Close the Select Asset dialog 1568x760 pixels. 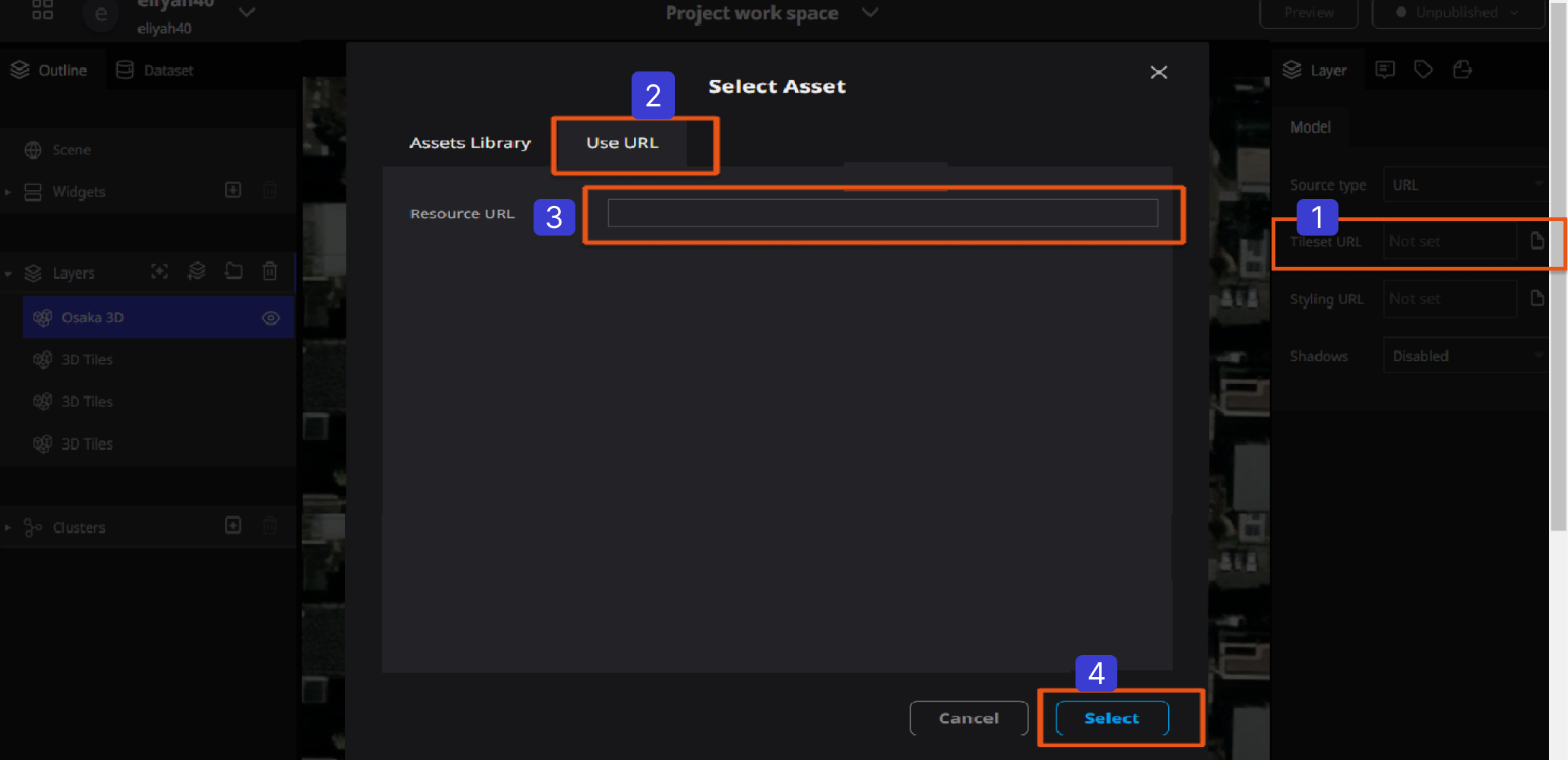click(x=1158, y=72)
